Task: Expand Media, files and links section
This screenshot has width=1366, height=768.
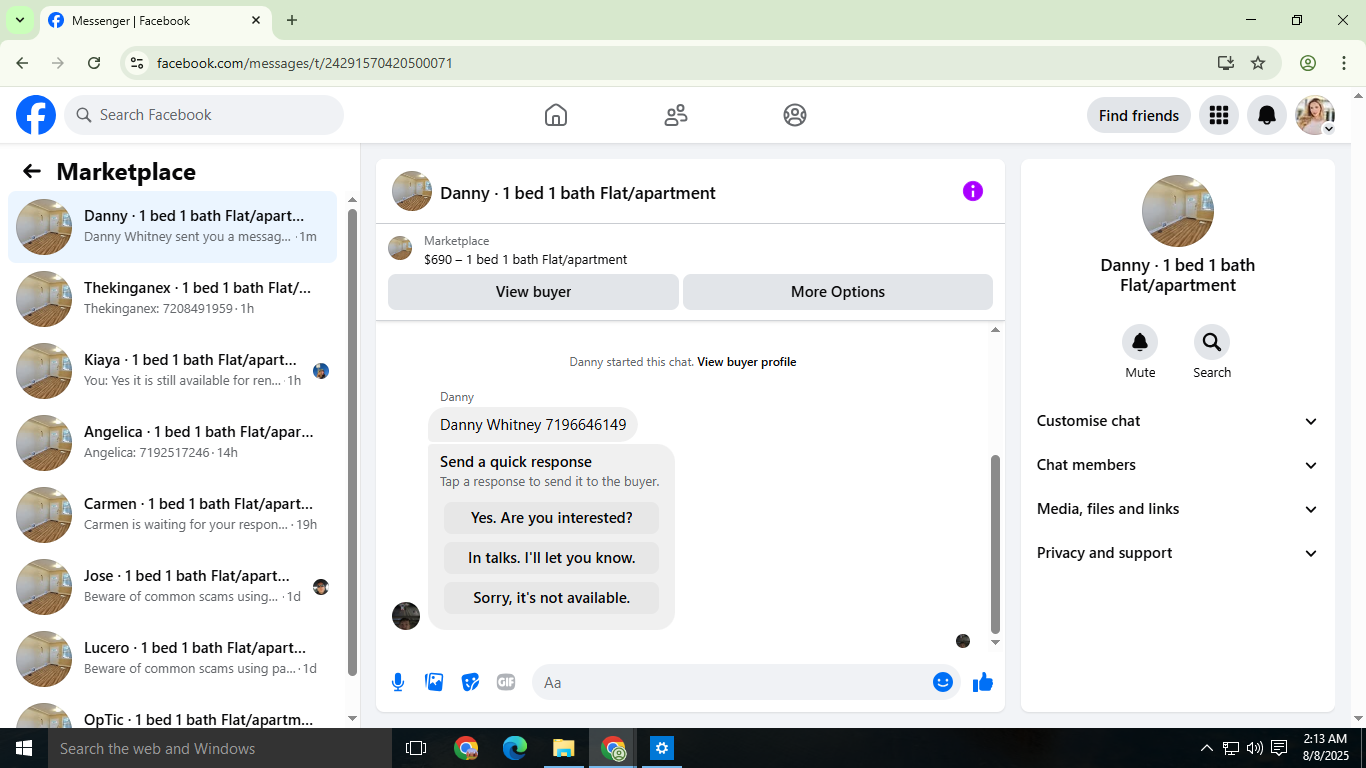Action: pos(1178,509)
